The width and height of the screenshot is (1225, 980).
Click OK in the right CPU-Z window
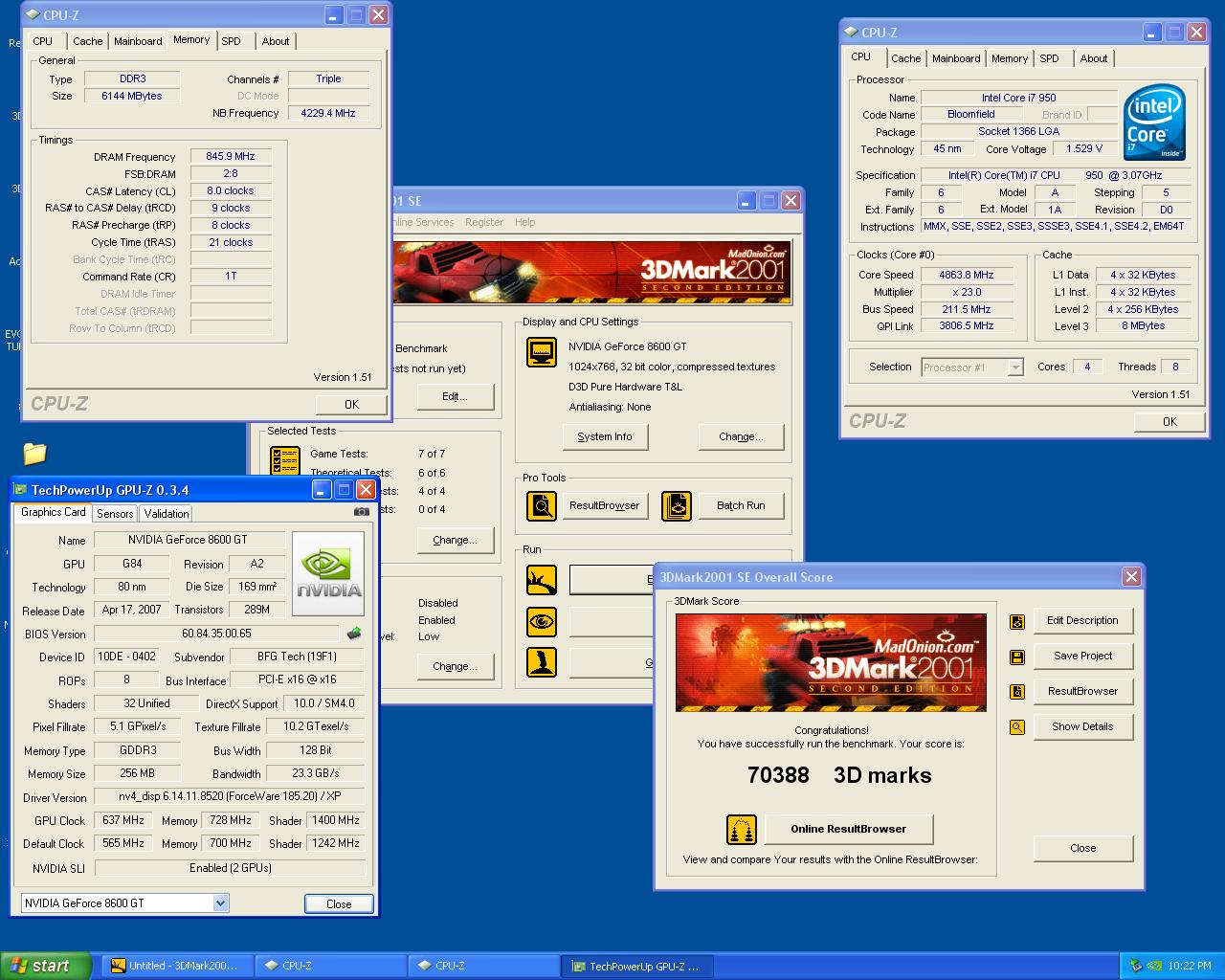pyautogui.click(x=1169, y=422)
